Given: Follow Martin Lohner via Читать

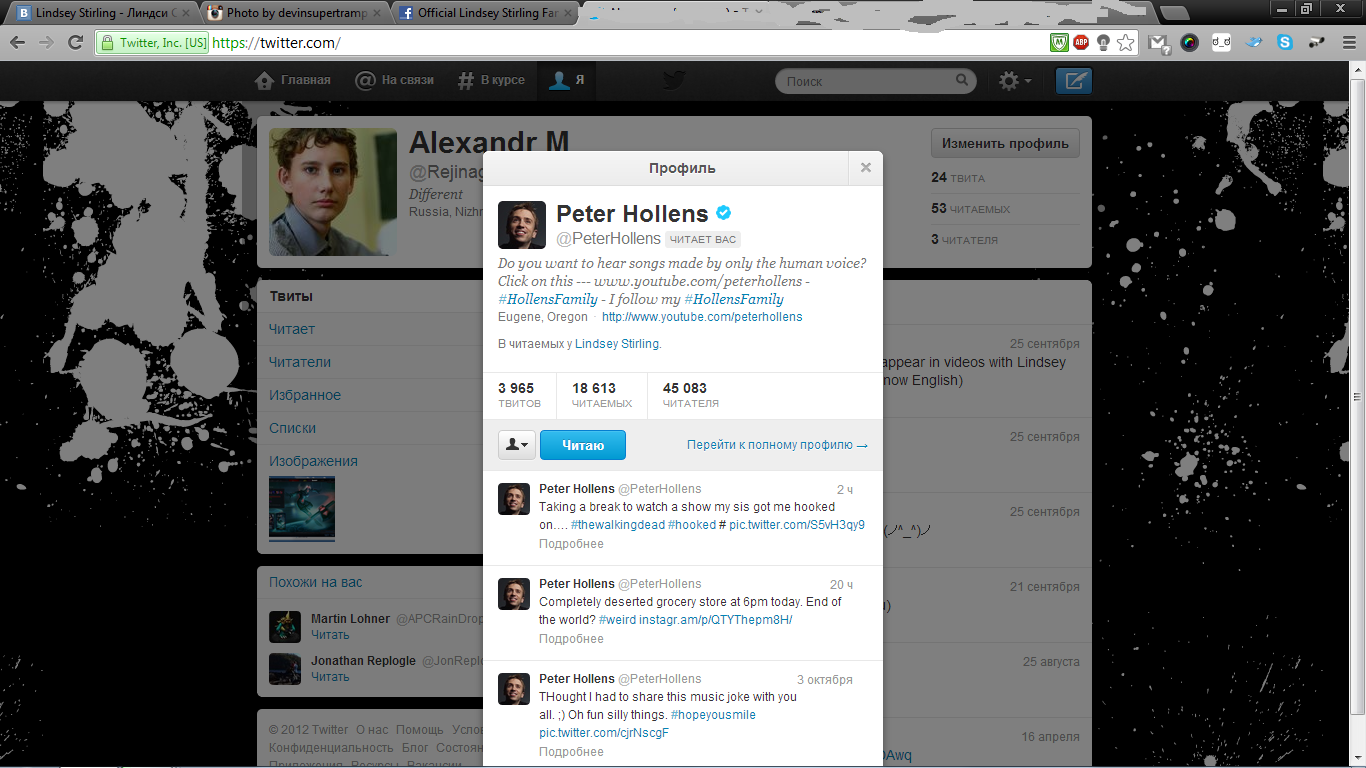Looking at the screenshot, I should coord(330,635).
